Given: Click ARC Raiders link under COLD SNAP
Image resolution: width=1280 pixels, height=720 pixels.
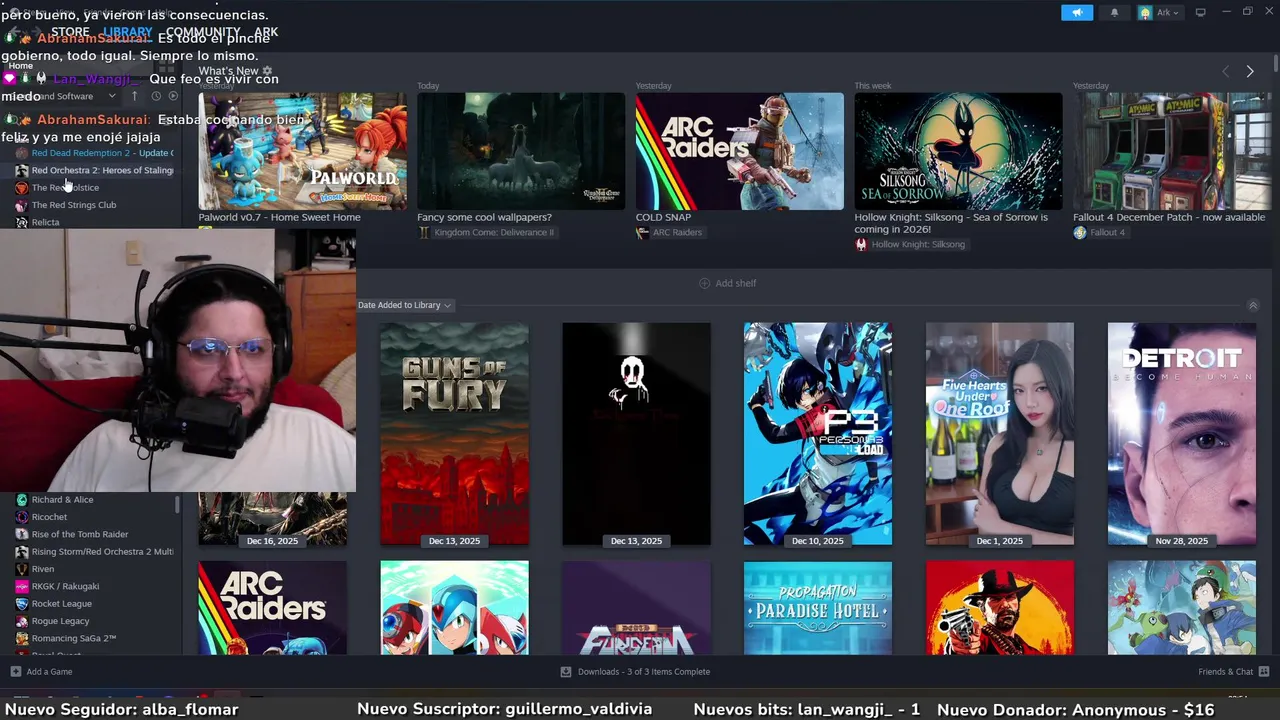Looking at the screenshot, I should tap(669, 233).
